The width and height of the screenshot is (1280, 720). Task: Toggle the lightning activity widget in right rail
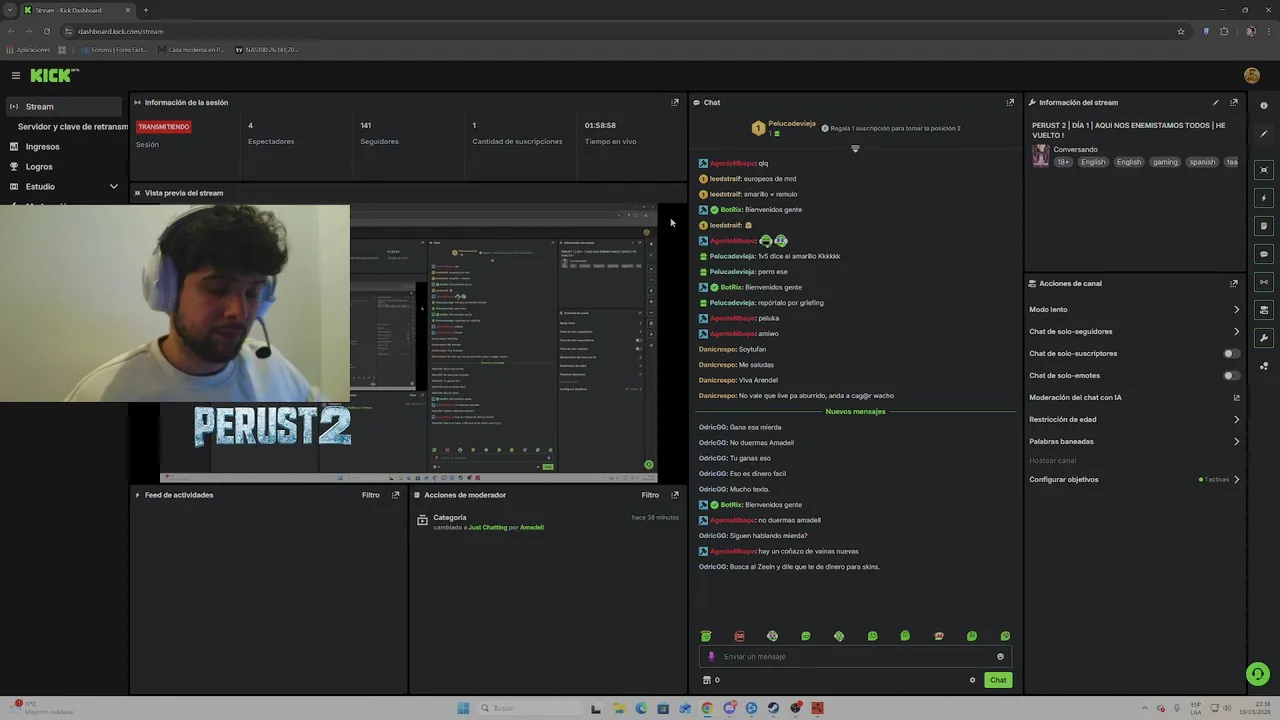tap(1264, 198)
